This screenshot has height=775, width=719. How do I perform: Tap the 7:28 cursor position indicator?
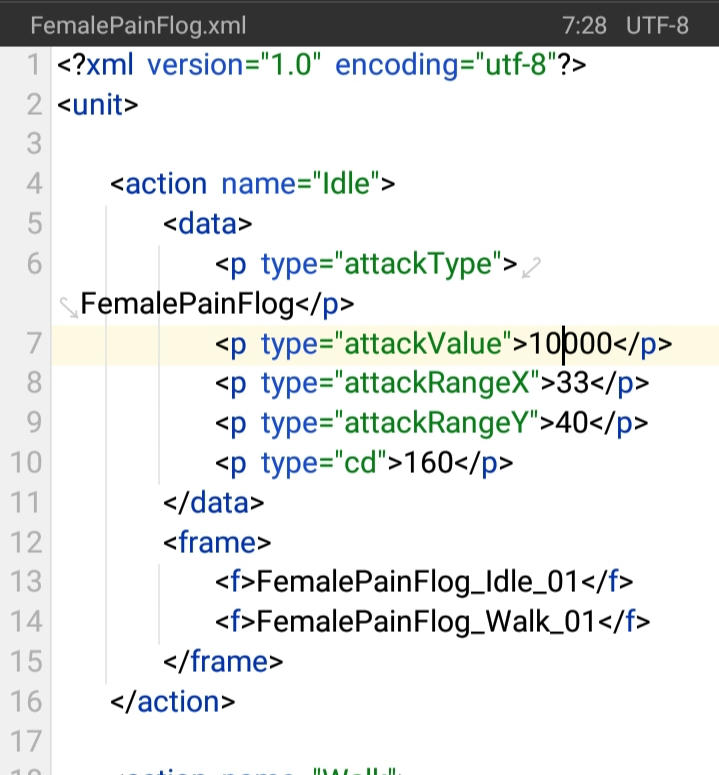pos(584,26)
